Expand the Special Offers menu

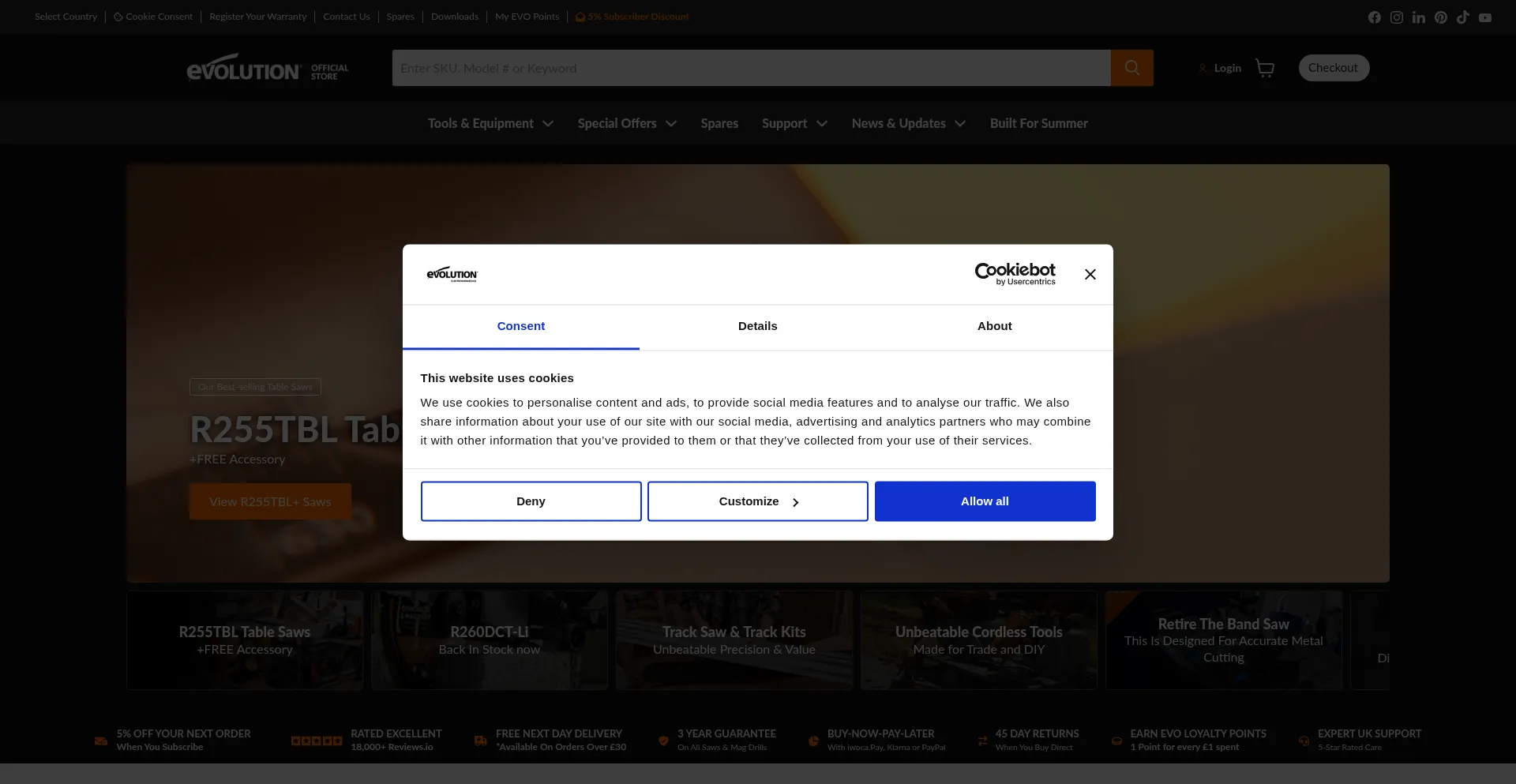point(627,123)
